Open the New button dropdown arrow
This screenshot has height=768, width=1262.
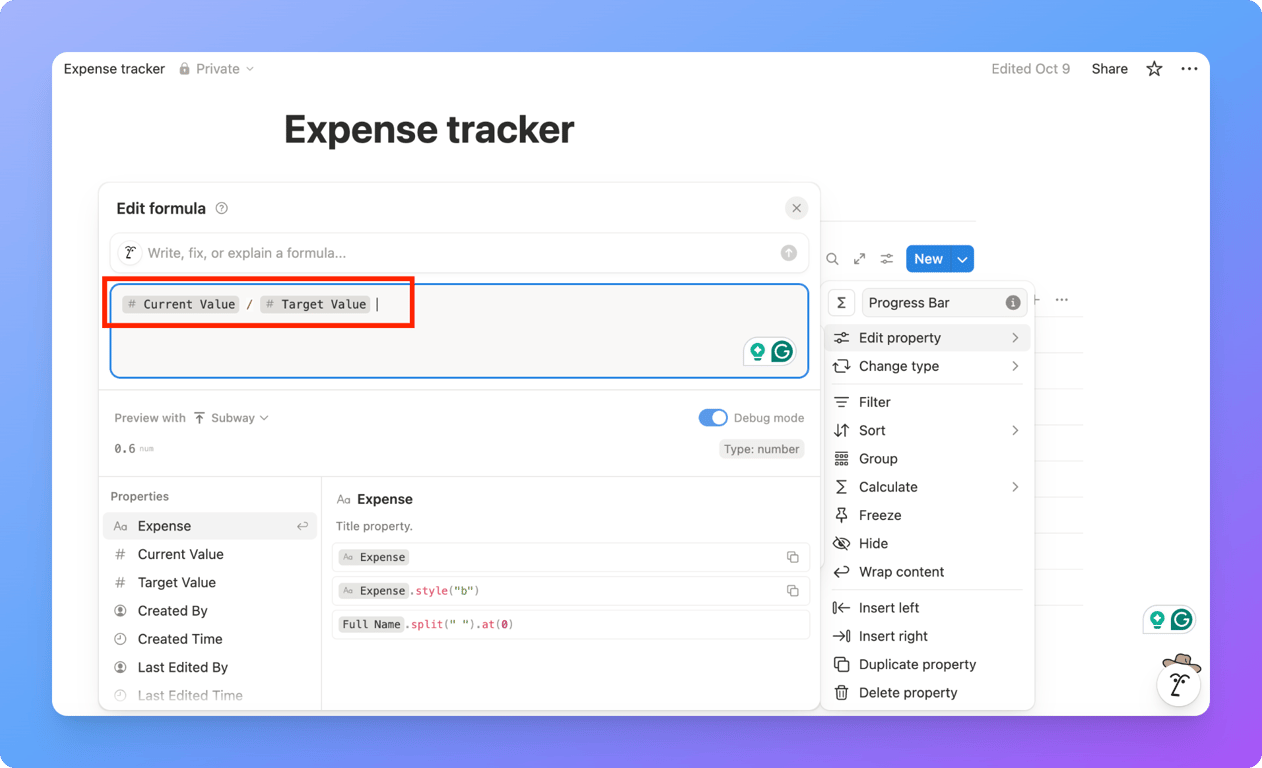962,259
